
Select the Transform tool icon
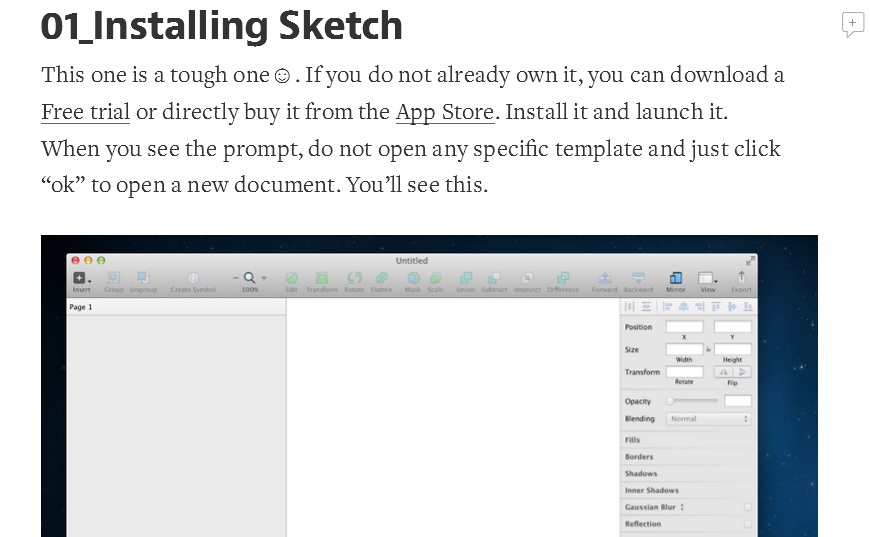[322, 278]
